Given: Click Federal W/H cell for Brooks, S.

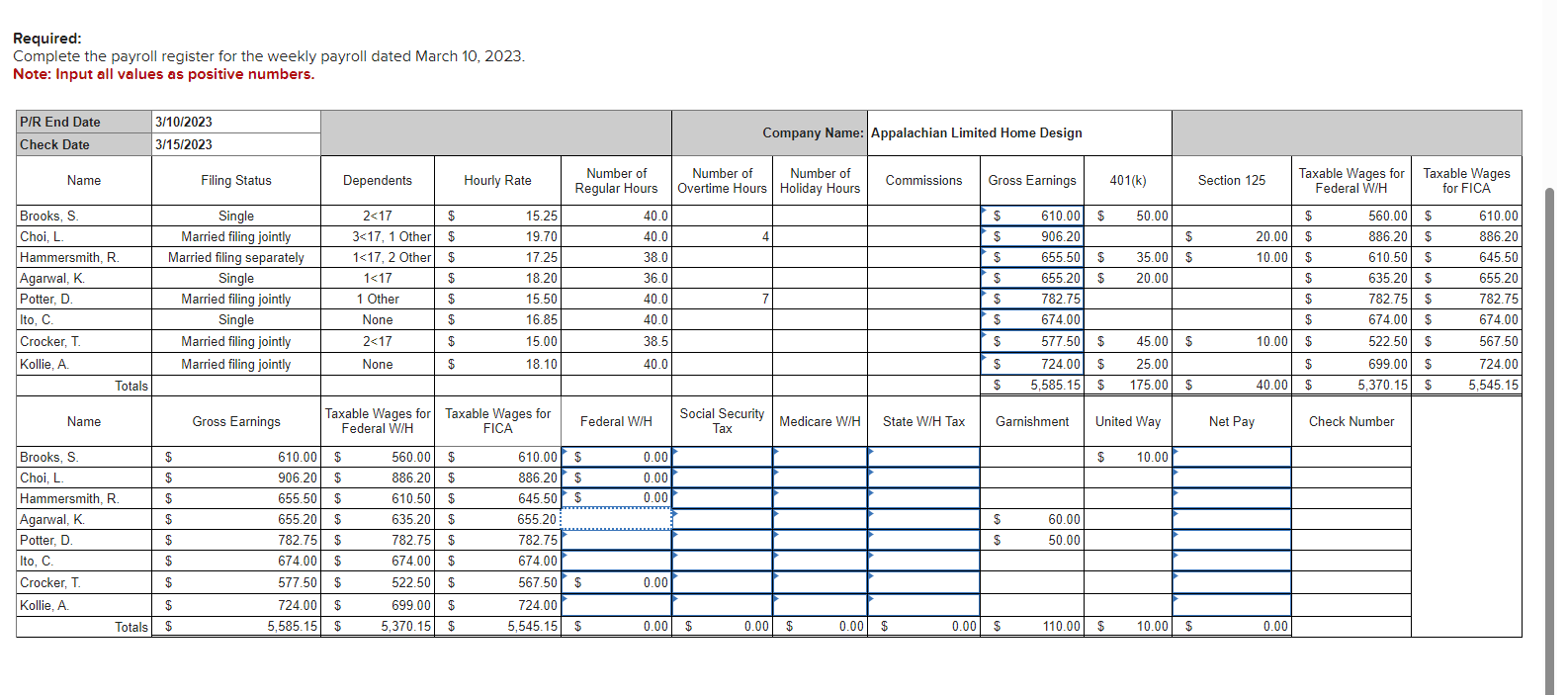Looking at the screenshot, I should click(x=616, y=457).
